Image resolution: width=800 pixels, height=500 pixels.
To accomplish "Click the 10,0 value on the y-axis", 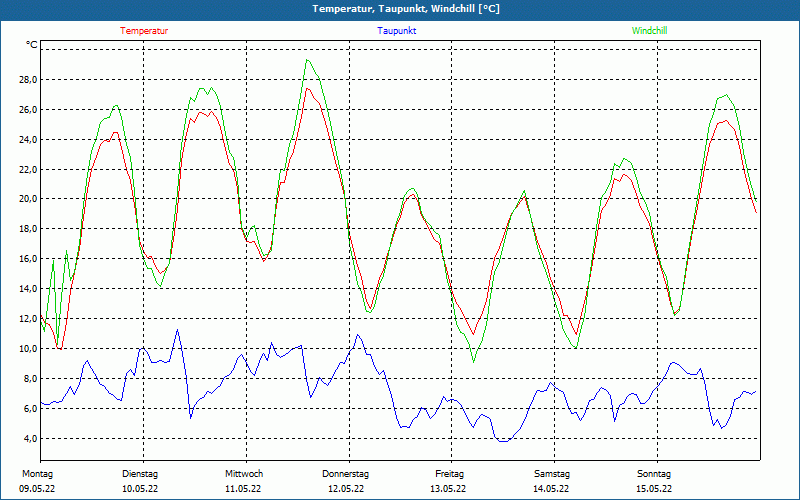I will click(x=27, y=349).
